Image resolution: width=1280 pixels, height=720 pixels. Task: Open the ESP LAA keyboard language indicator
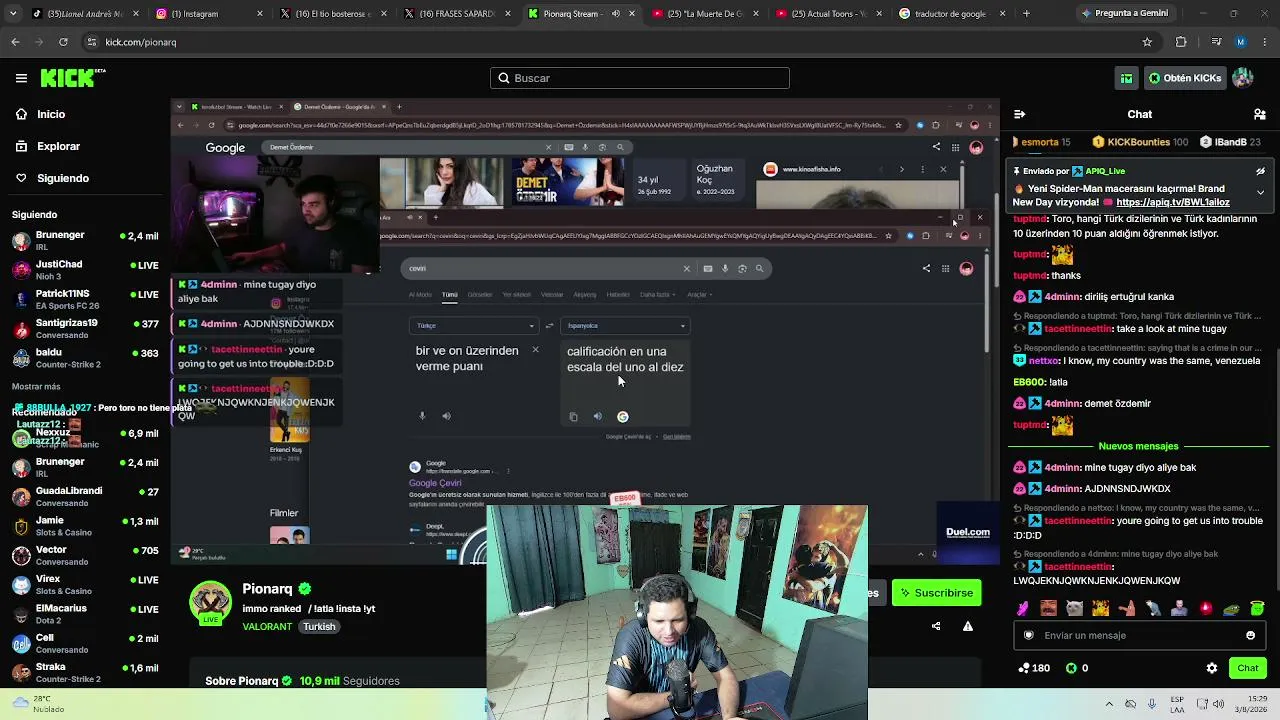1177,704
